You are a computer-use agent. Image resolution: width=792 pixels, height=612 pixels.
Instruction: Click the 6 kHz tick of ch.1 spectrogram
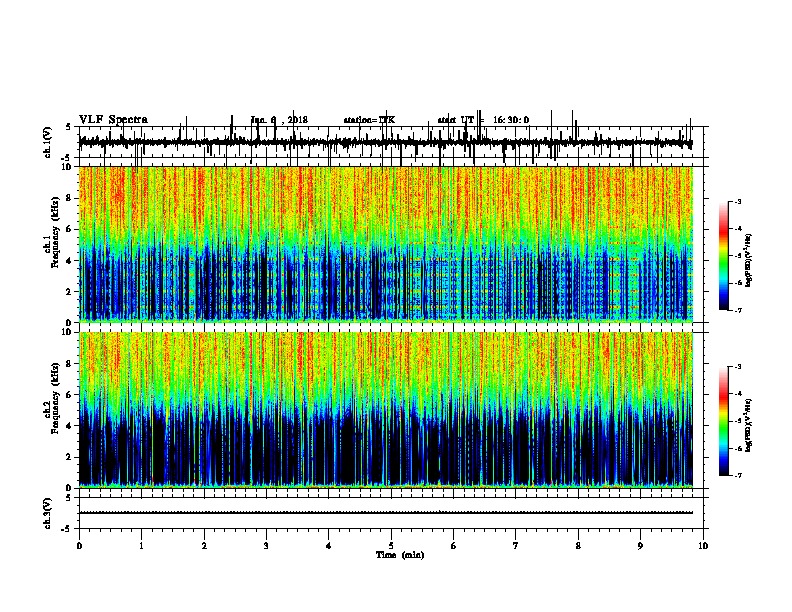click(70, 229)
